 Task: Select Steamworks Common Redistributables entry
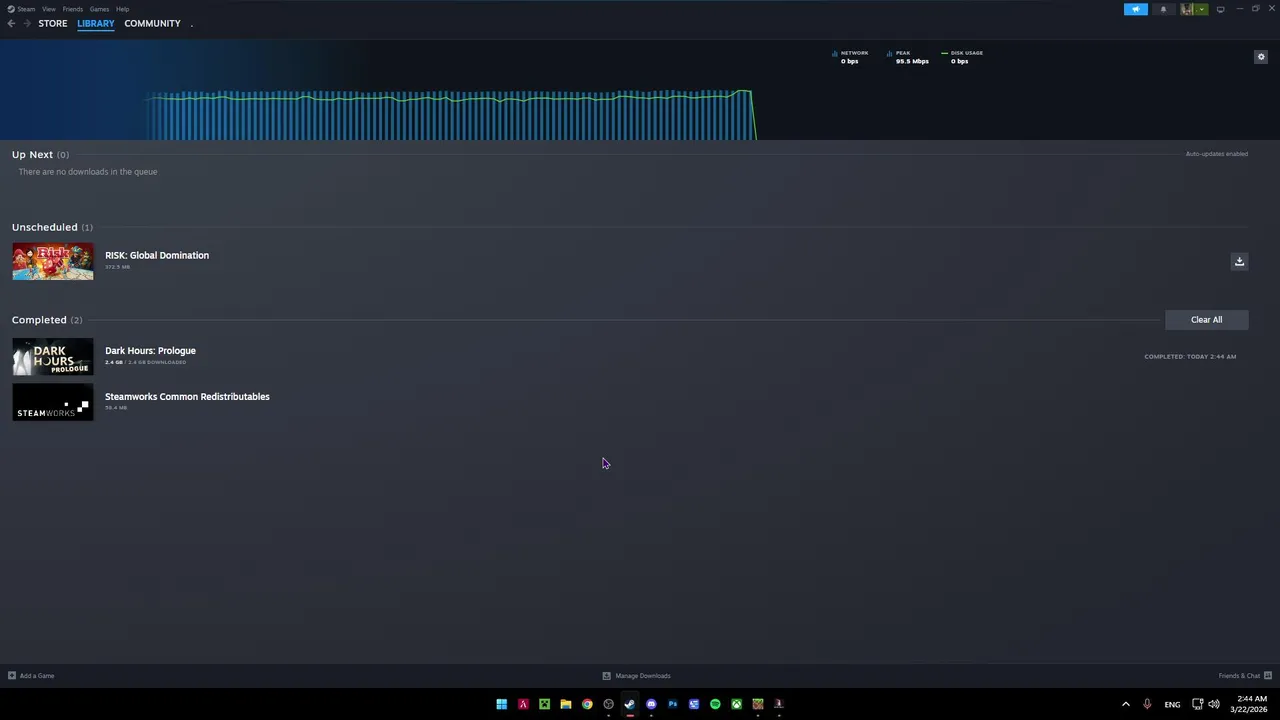point(187,397)
